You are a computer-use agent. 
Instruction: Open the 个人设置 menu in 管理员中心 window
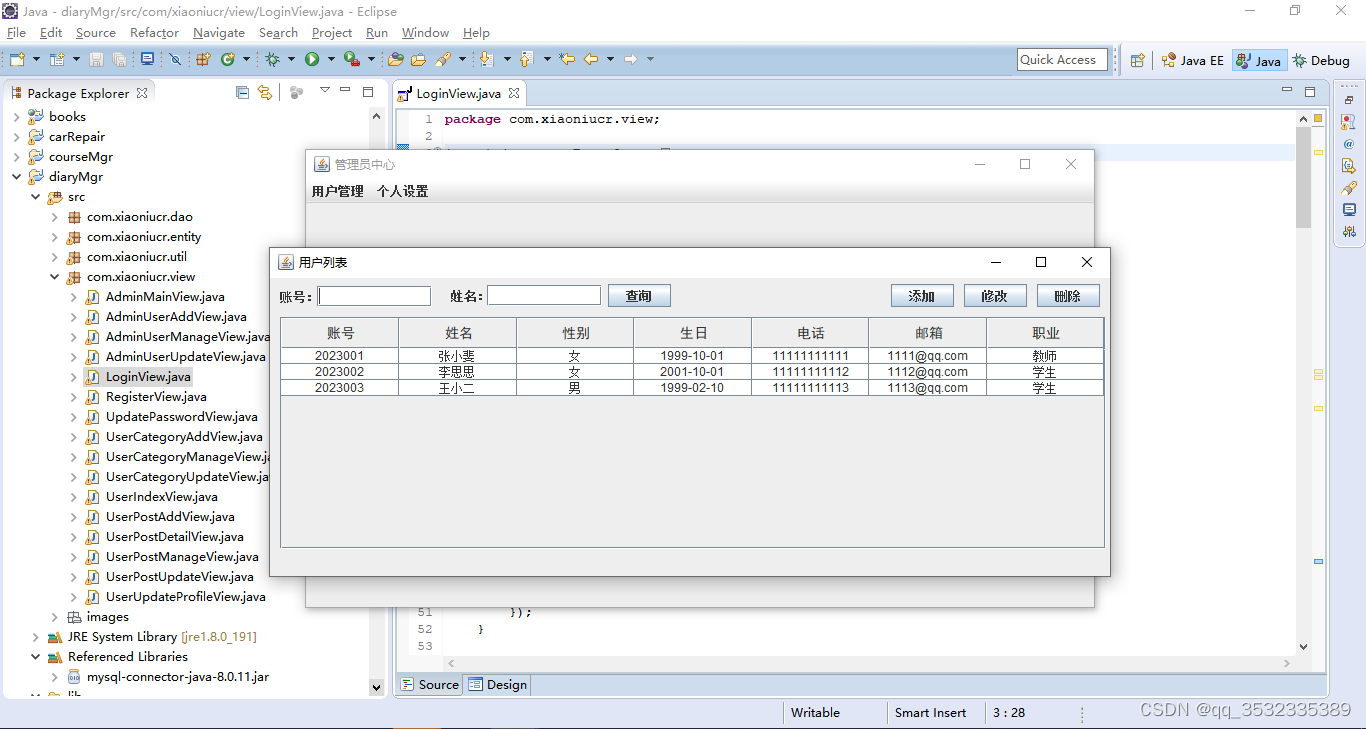click(x=402, y=191)
